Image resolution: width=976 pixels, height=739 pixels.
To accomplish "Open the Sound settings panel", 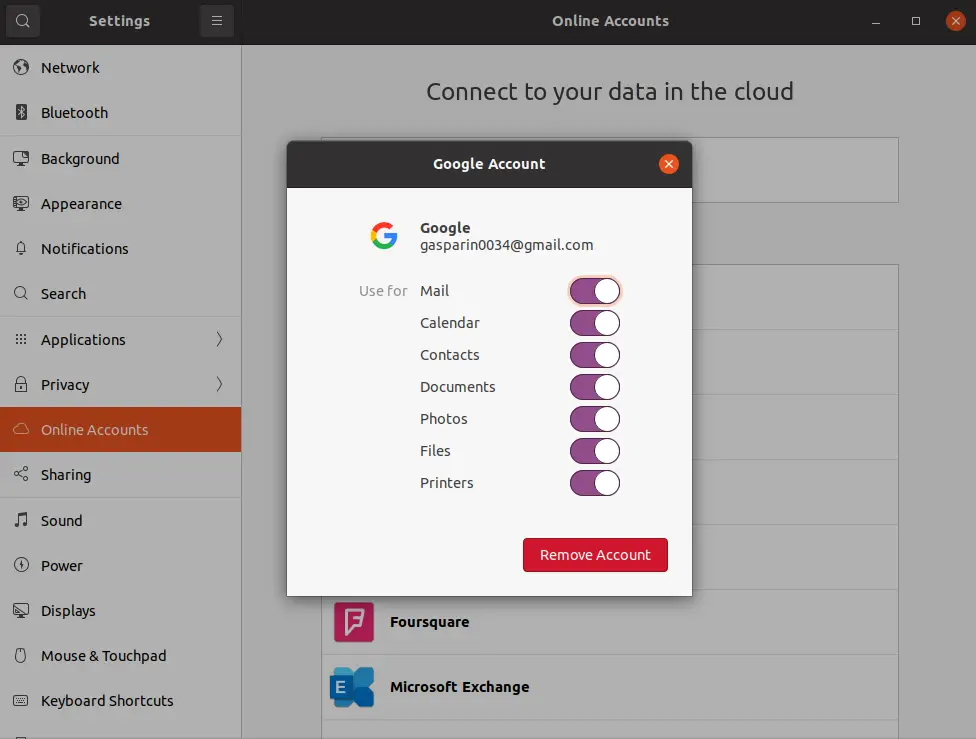I will coord(121,520).
